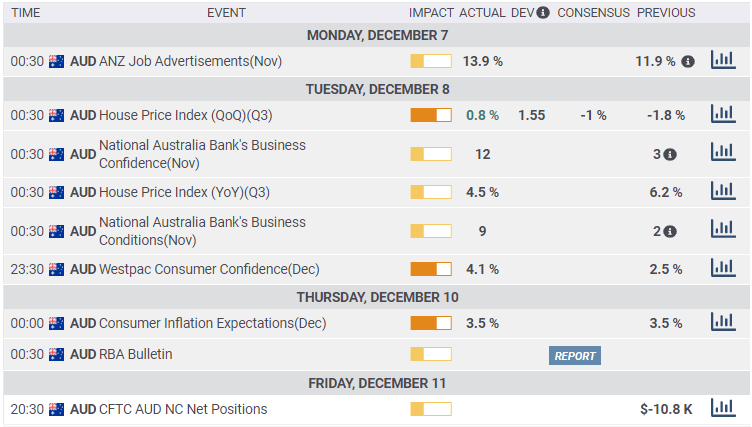Click the info icon beside DEV header
The width and height of the screenshot is (752, 427).
[543, 13]
